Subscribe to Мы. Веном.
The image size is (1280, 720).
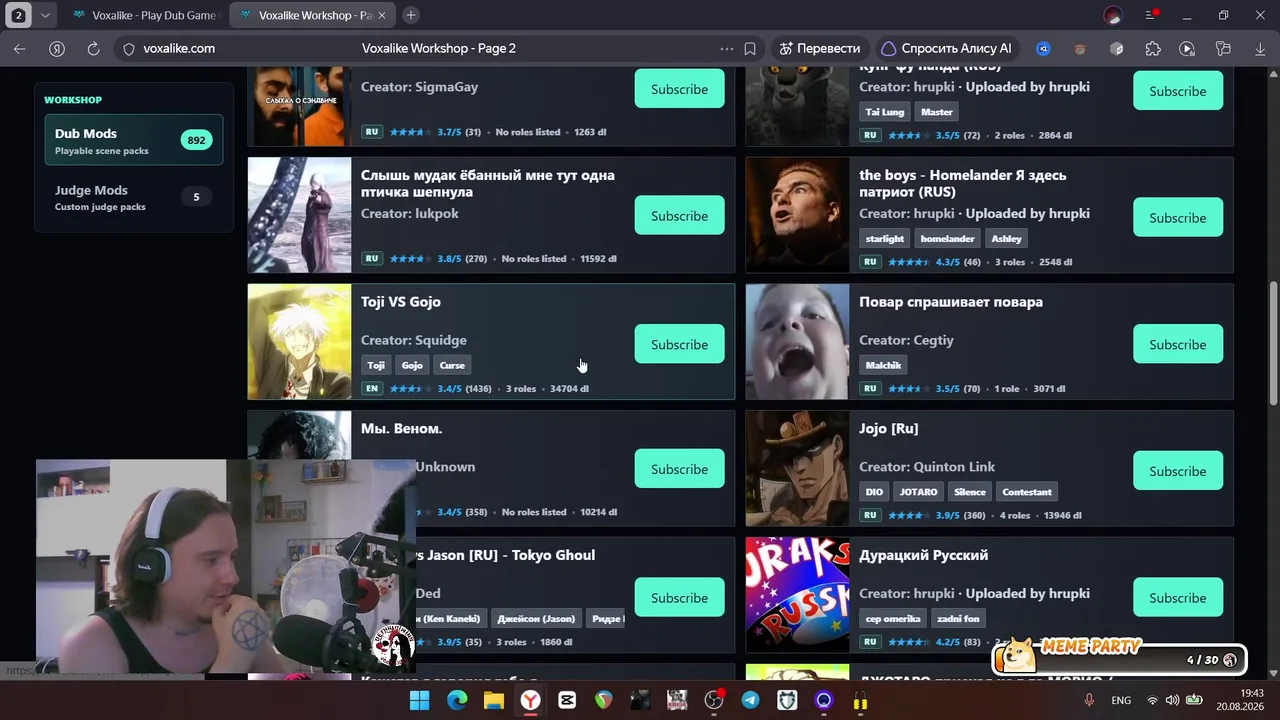679,469
